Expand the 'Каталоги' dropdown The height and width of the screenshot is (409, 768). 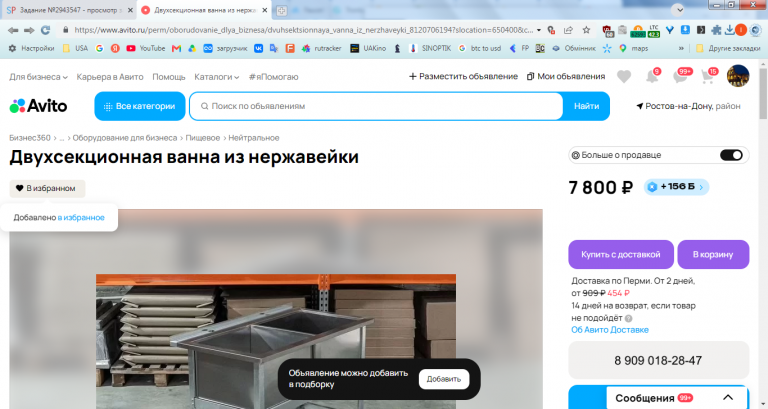point(216,77)
